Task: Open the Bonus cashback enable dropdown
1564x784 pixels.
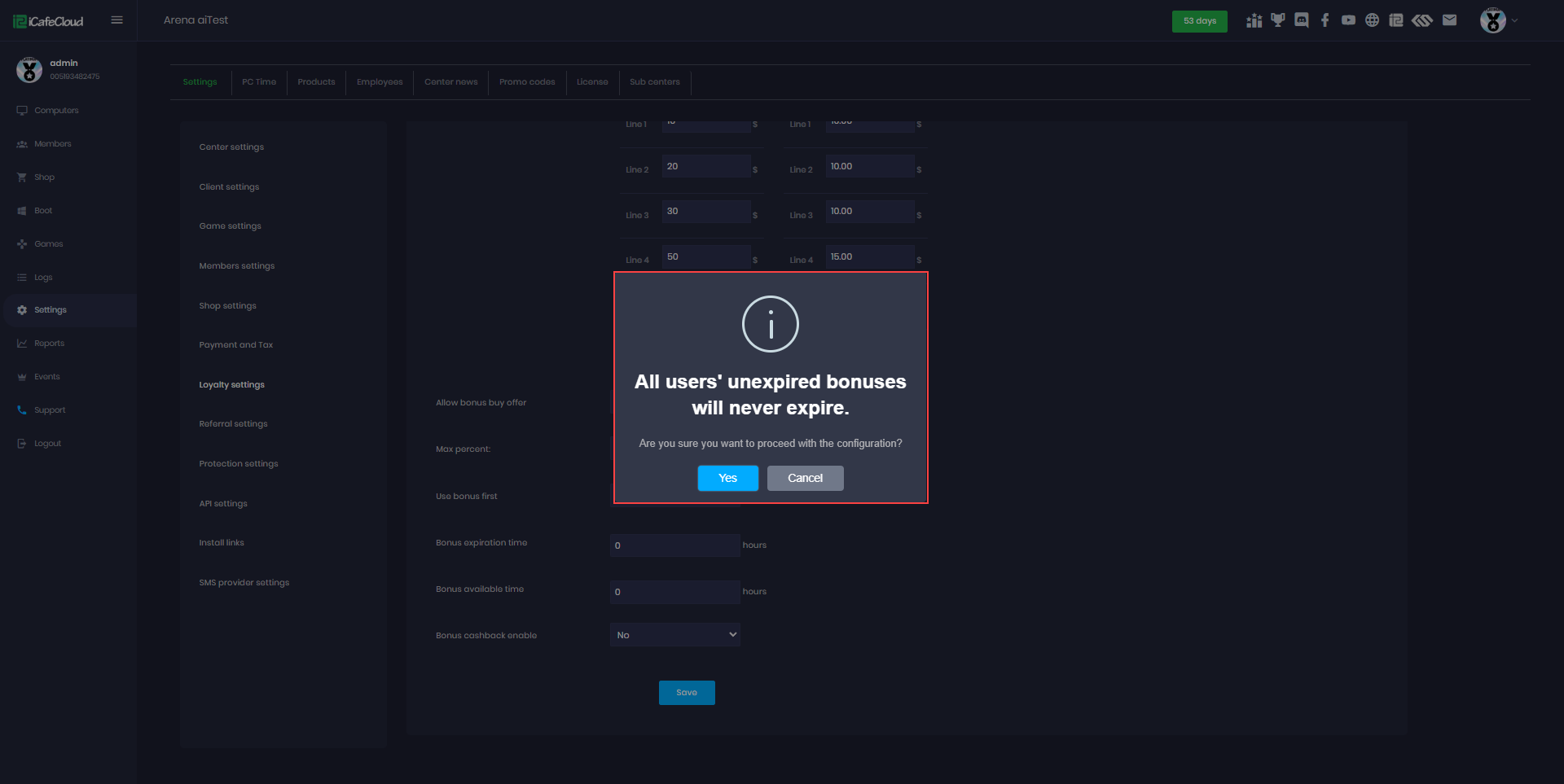Action: tap(675, 635)
